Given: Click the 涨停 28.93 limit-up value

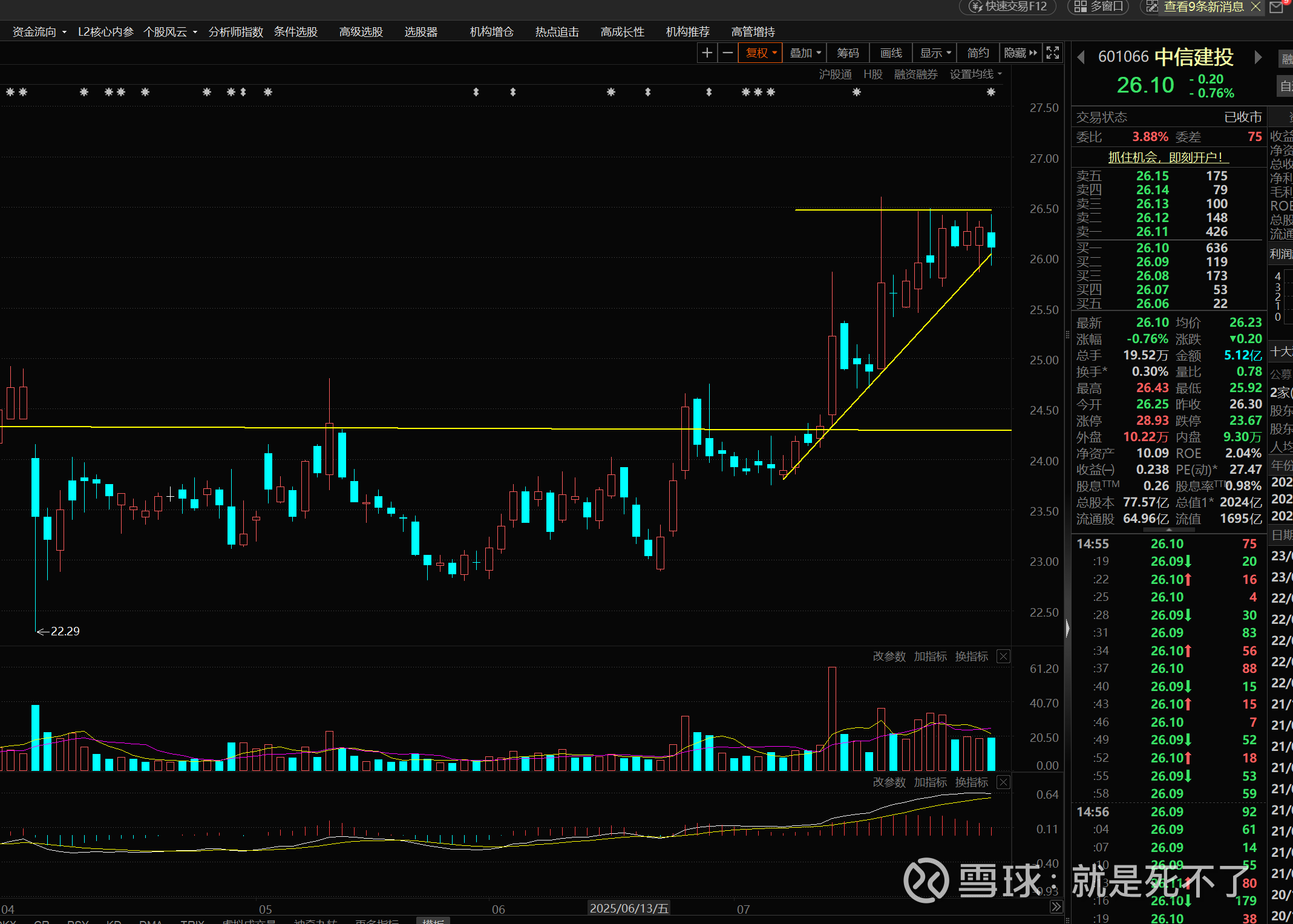Looking at the screenshot, I should (x=1153, y=421).
